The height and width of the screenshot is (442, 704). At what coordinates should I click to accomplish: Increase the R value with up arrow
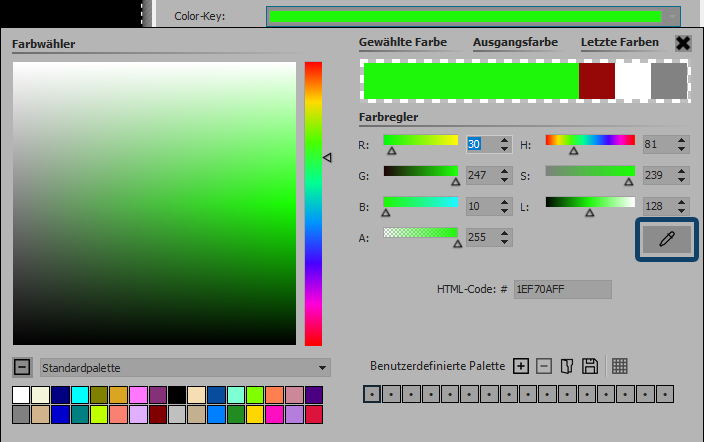point(505,141)
